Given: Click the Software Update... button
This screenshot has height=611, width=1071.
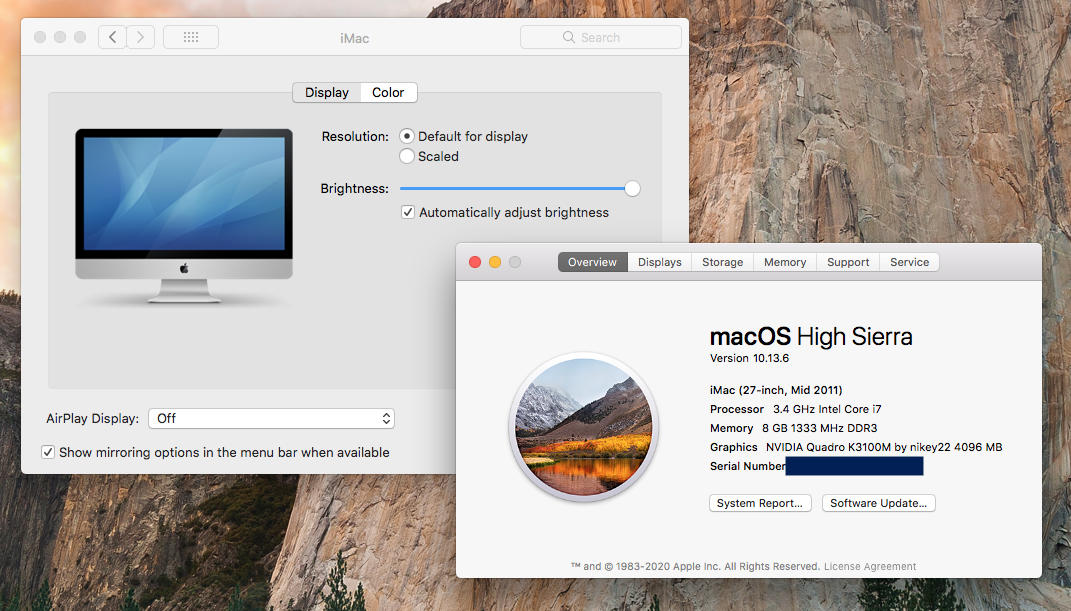Looking at the screenshot, I should tap(878, 503).
